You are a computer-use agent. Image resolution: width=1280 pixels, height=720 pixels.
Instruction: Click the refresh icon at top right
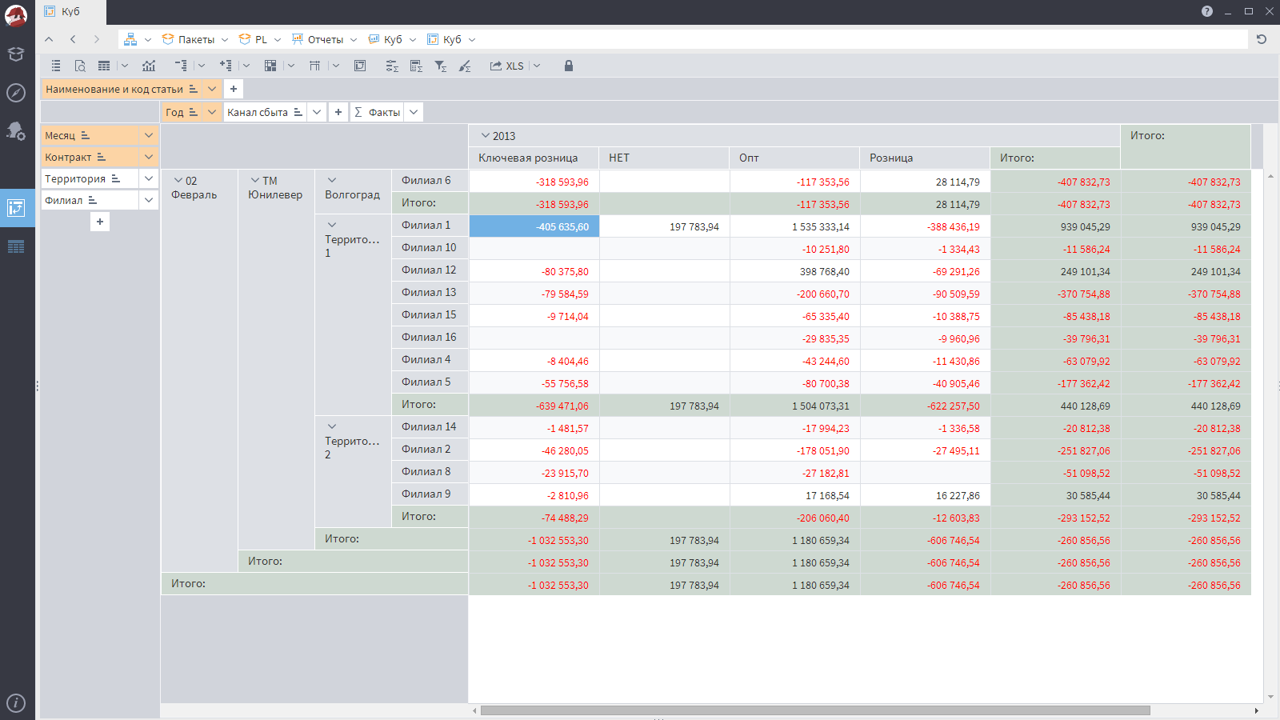(1261, 40)
